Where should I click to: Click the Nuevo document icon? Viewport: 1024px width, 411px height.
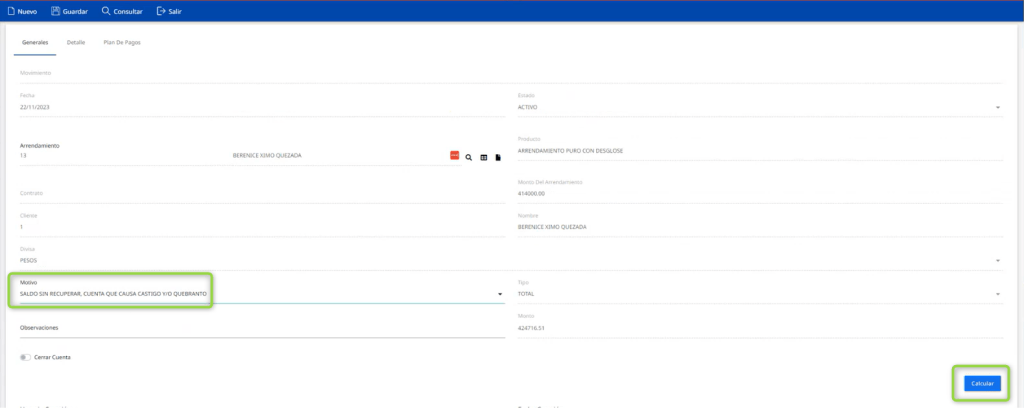click(10, 11)
